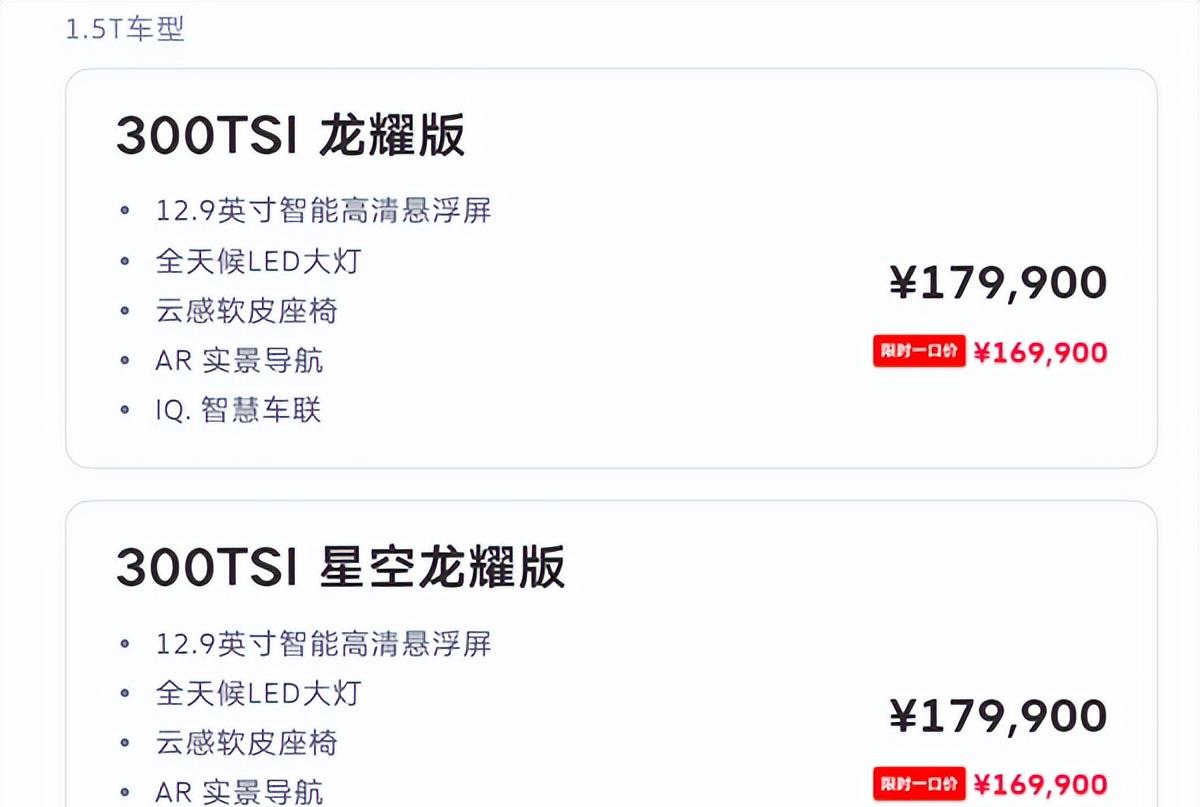Click the bullet dot beside 星空龙耀版's 全天候LED大灯
The height and width of the screenshot is (807, 1200).
point(125,693)
